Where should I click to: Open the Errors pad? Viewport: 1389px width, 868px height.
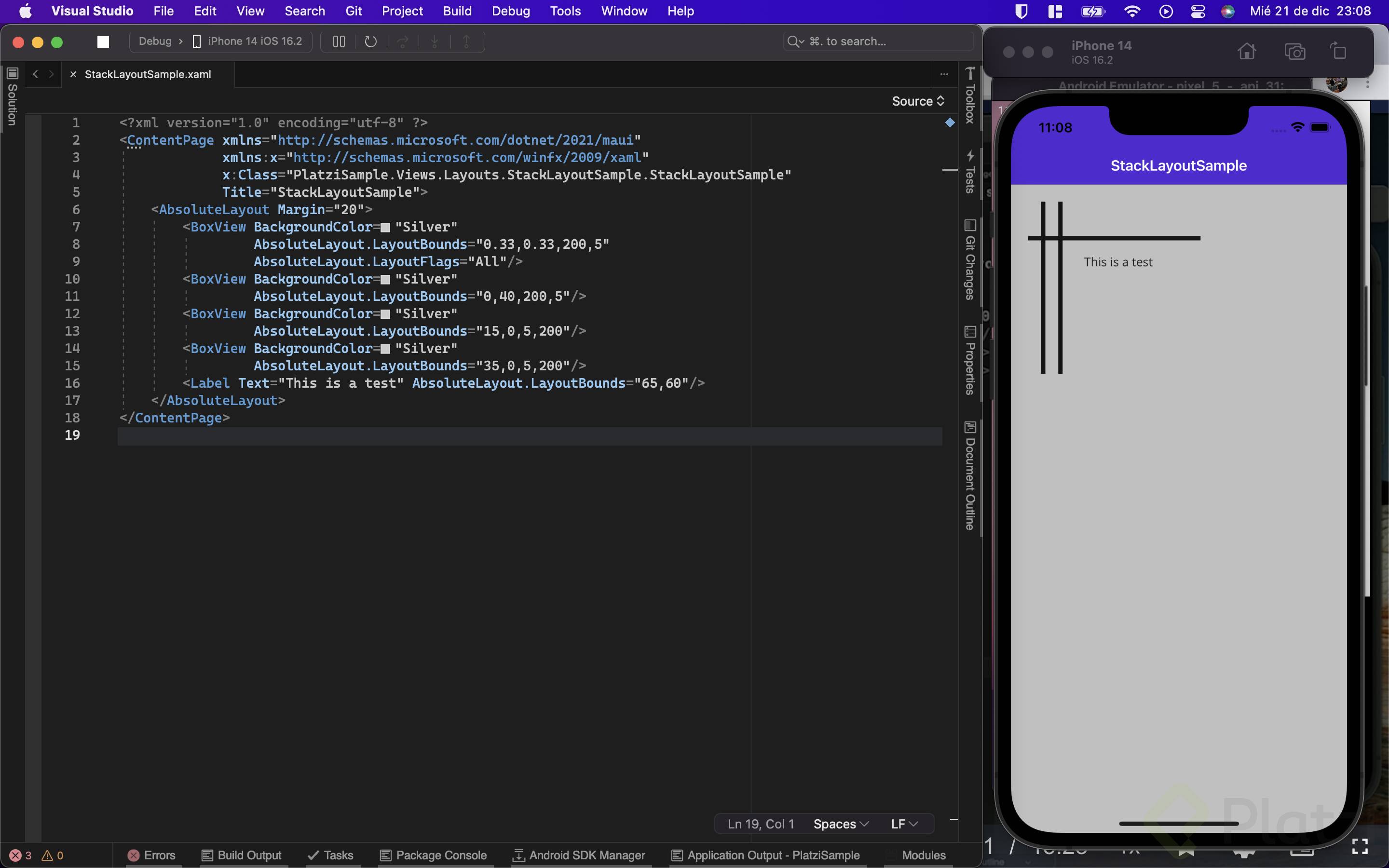(152, 855)
